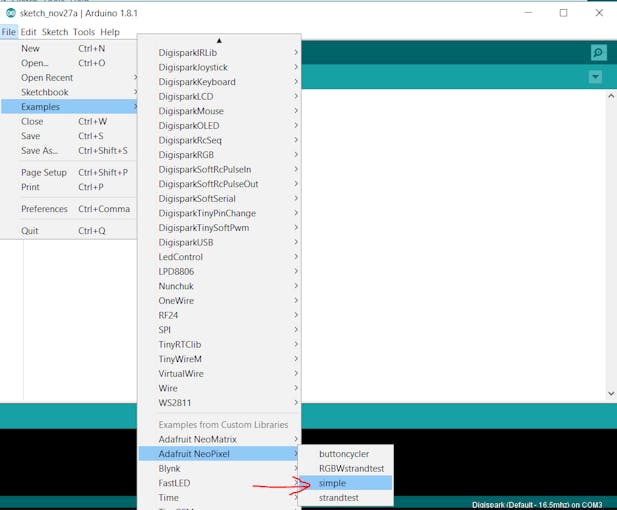Viewport: 617px width, 510px height.
Task: Open DigisparkRGB examples submenu
Action: pos(219,155)
